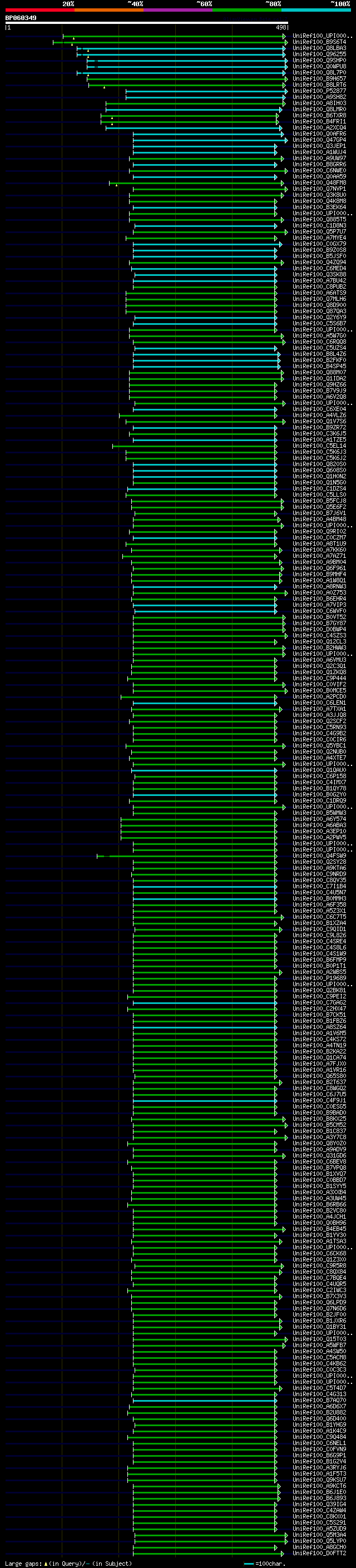Click the cyan alignment bar for UniRef100_C6LEN1
The height and width of the screenshot is (1568, 356).
pos(205,703)
